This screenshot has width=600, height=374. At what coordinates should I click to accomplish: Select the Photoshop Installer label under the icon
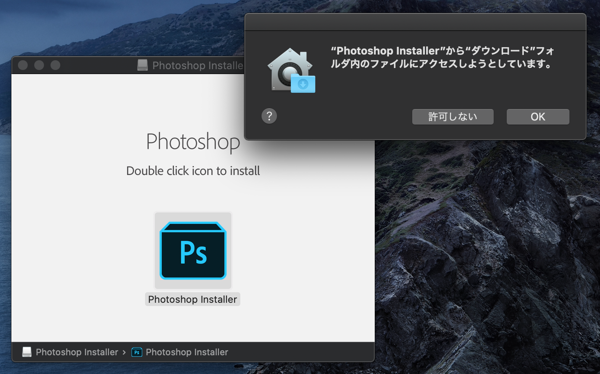click(192, 299)
